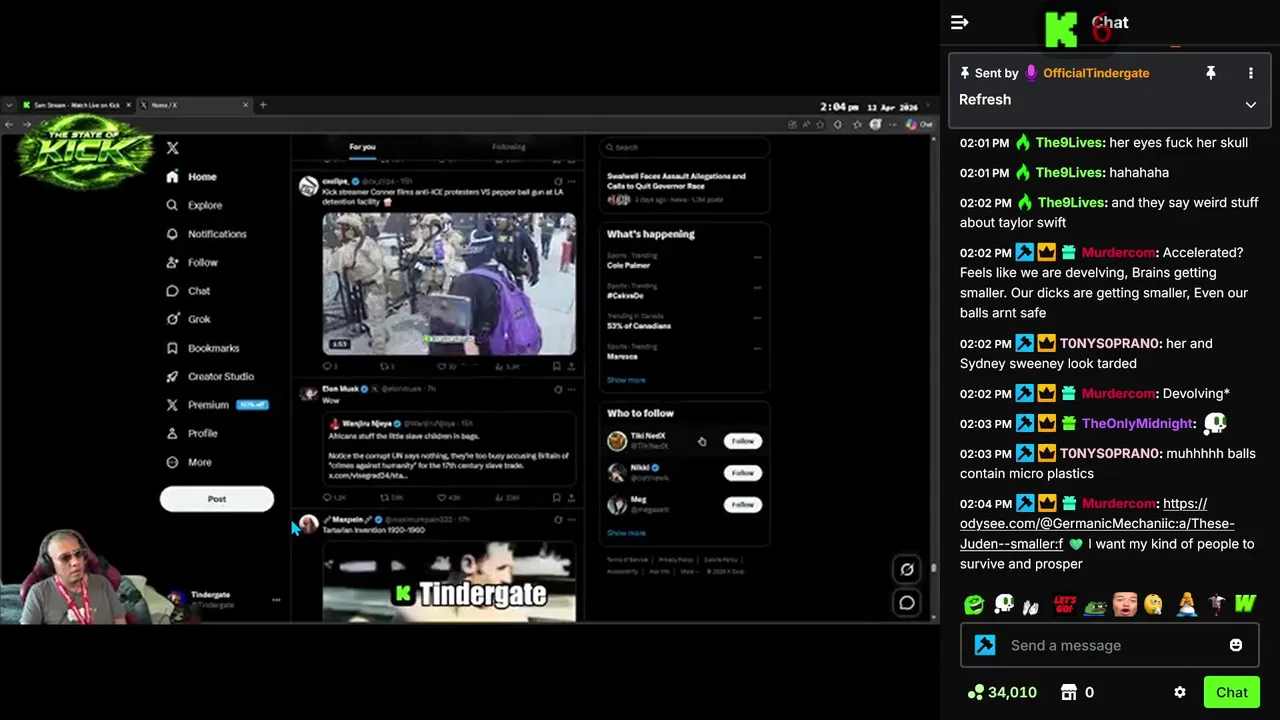Open Tindergate account menu three dots

point(276,600)
